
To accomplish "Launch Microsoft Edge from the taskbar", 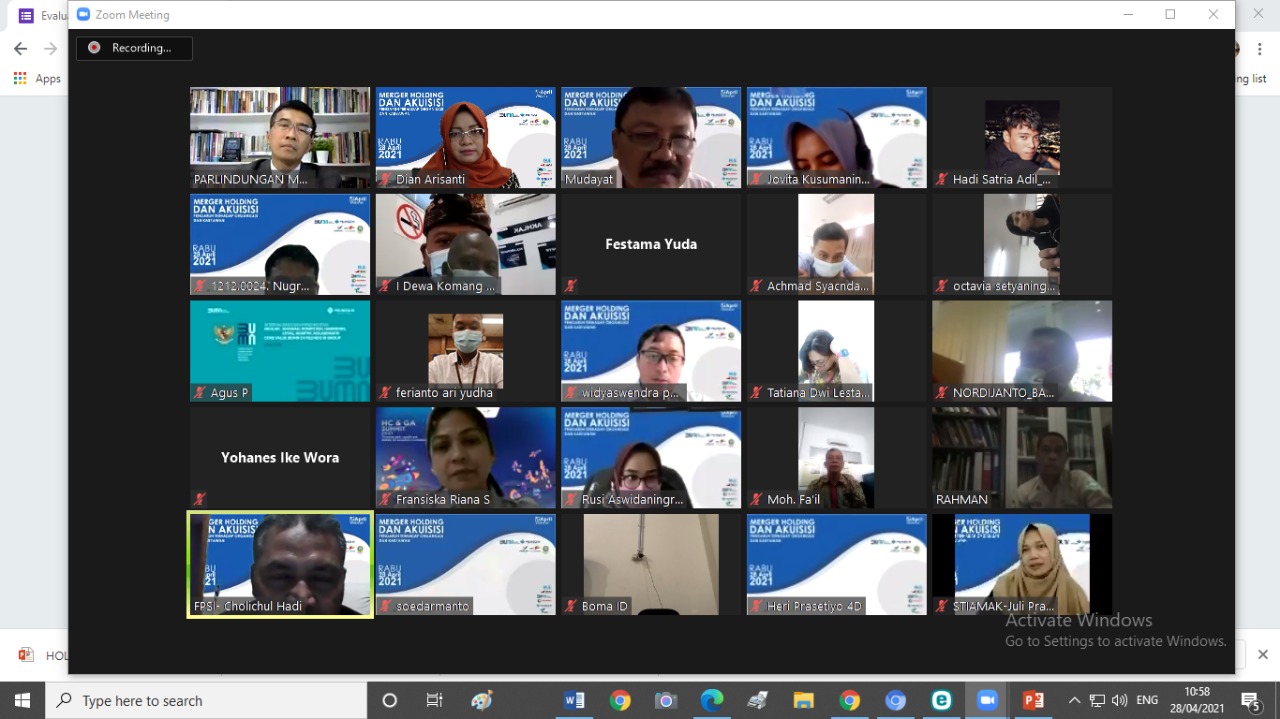I will pos(712,700).
